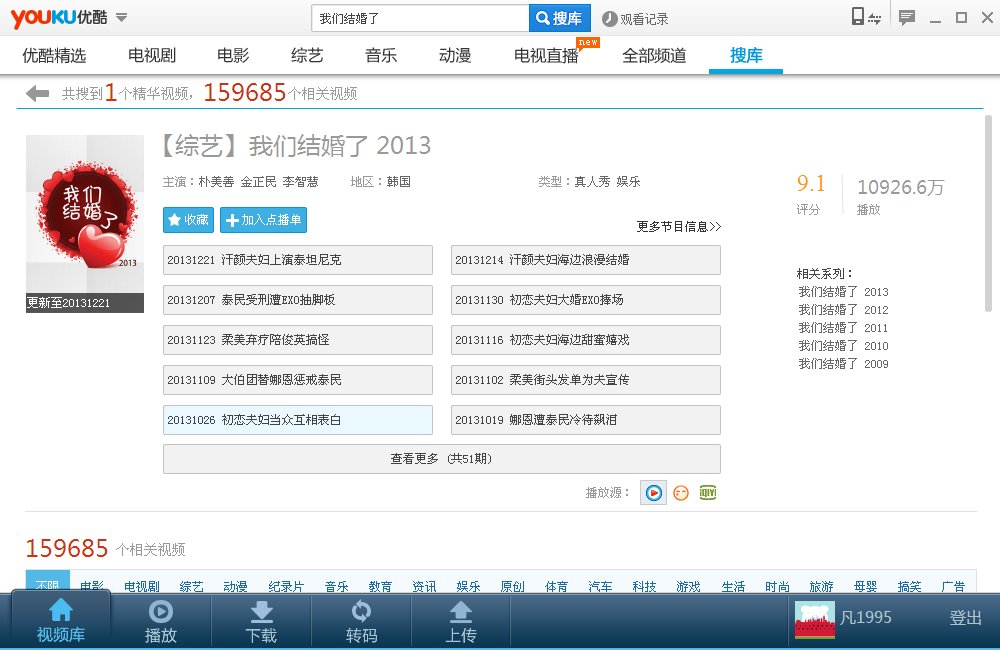The height and width of the screenshot is (650, 1000).
Task: Open the 下载 download manager icon
Action: [x=261, y=620]
